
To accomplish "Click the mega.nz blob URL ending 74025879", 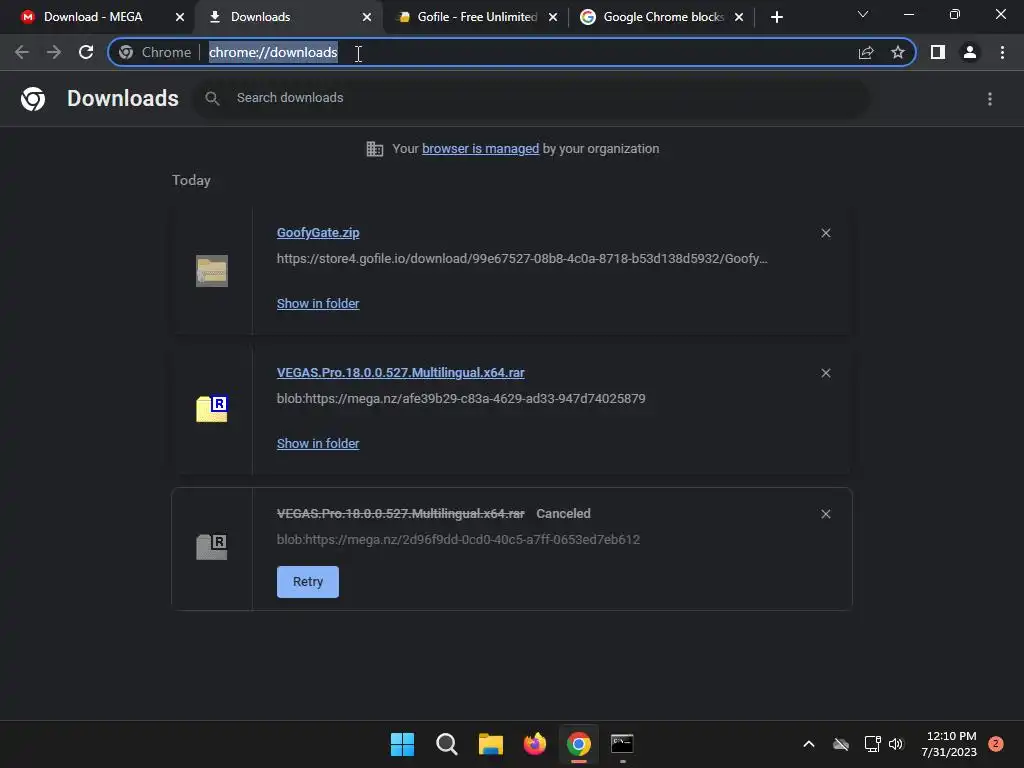I will 461,398.
